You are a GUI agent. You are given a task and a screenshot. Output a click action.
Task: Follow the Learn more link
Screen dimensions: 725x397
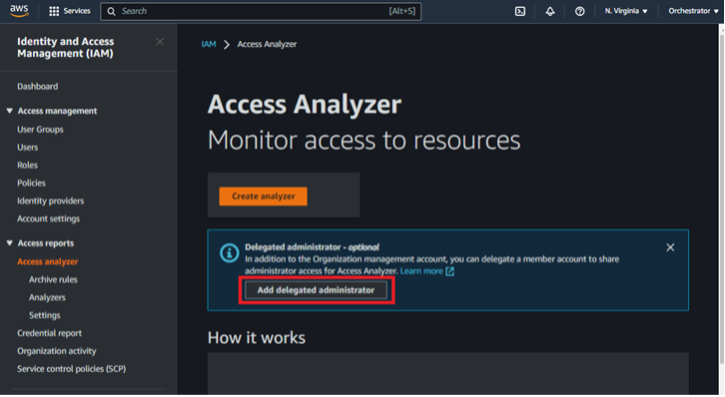point(421,271)
